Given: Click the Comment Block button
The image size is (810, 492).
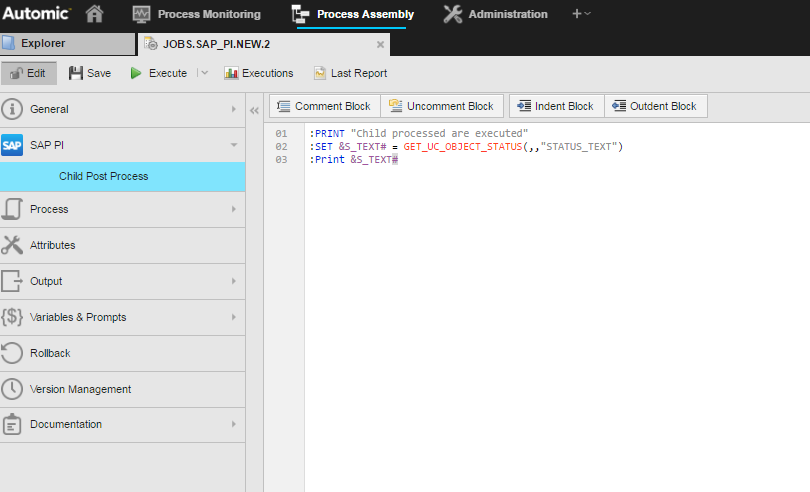Looking at the screenshot, I should pyautogui.click(x=324, y=106).
